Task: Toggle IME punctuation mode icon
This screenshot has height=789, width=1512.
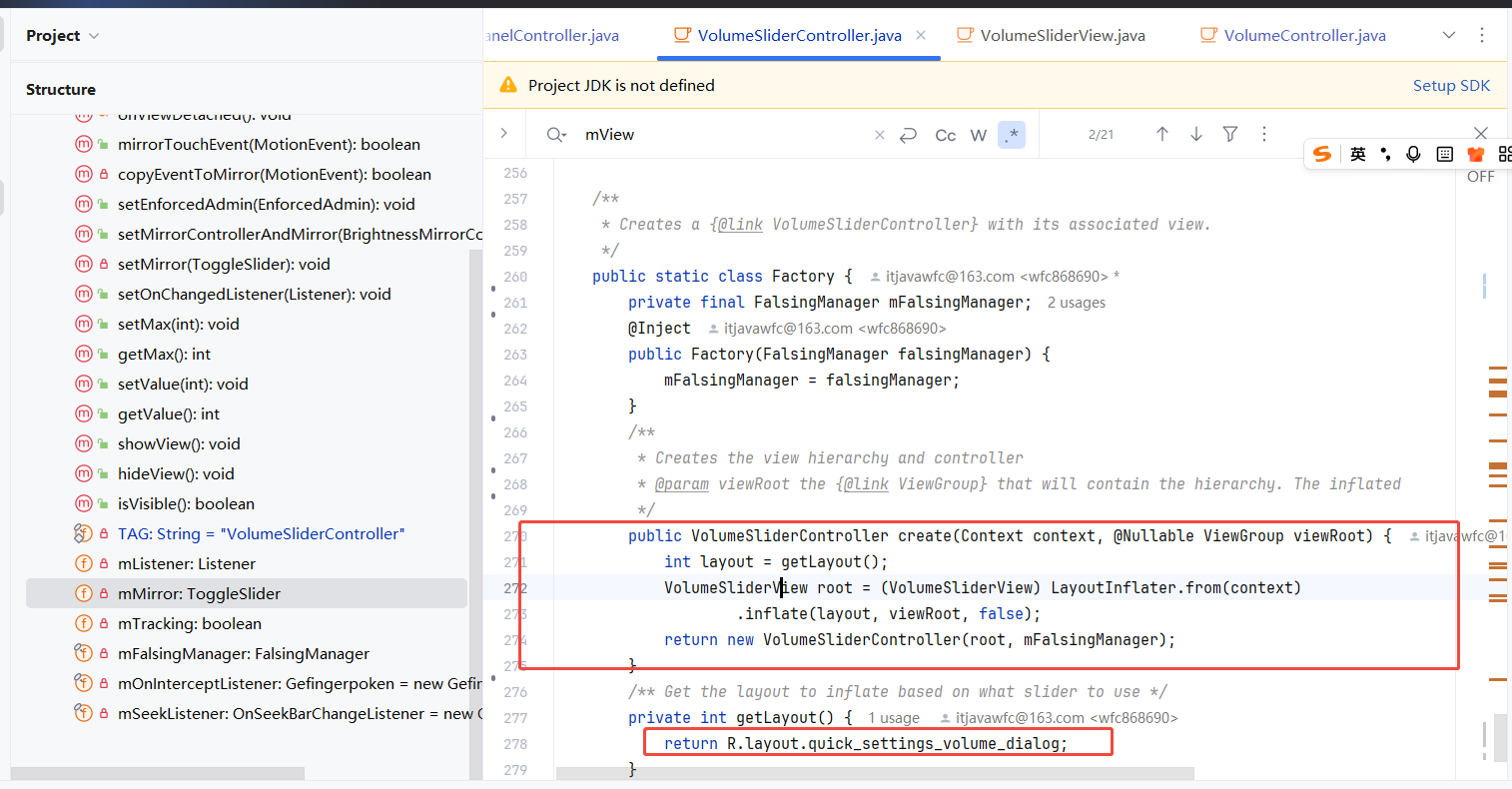Action: (x=1386, y=154)
